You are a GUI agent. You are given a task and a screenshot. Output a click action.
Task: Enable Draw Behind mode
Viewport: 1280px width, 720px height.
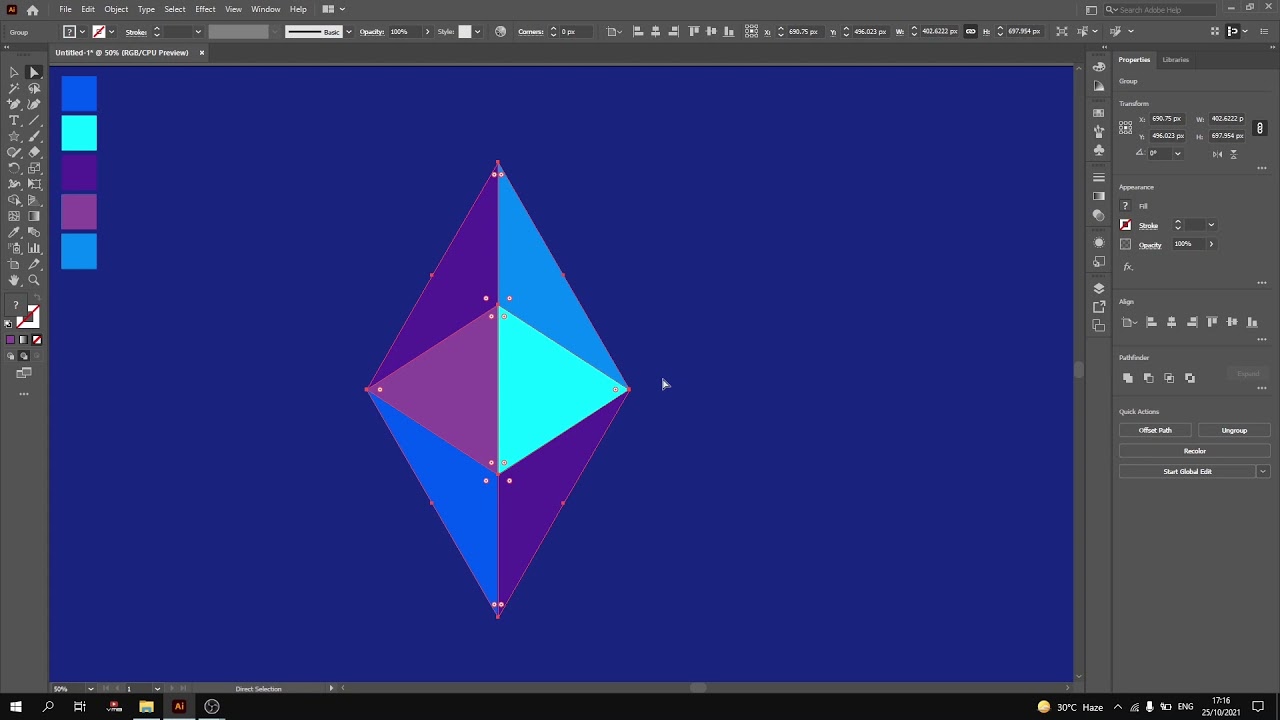[24, 356]
